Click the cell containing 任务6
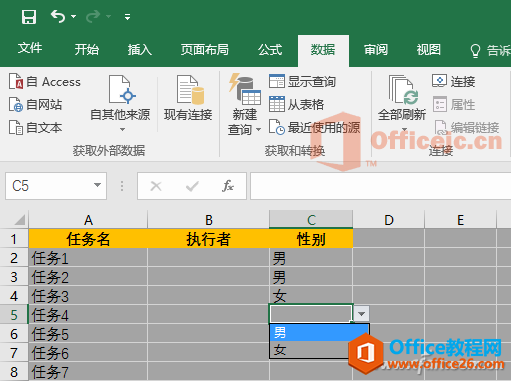Viewport: 511px width, 381px height. (x=88, y=352)
